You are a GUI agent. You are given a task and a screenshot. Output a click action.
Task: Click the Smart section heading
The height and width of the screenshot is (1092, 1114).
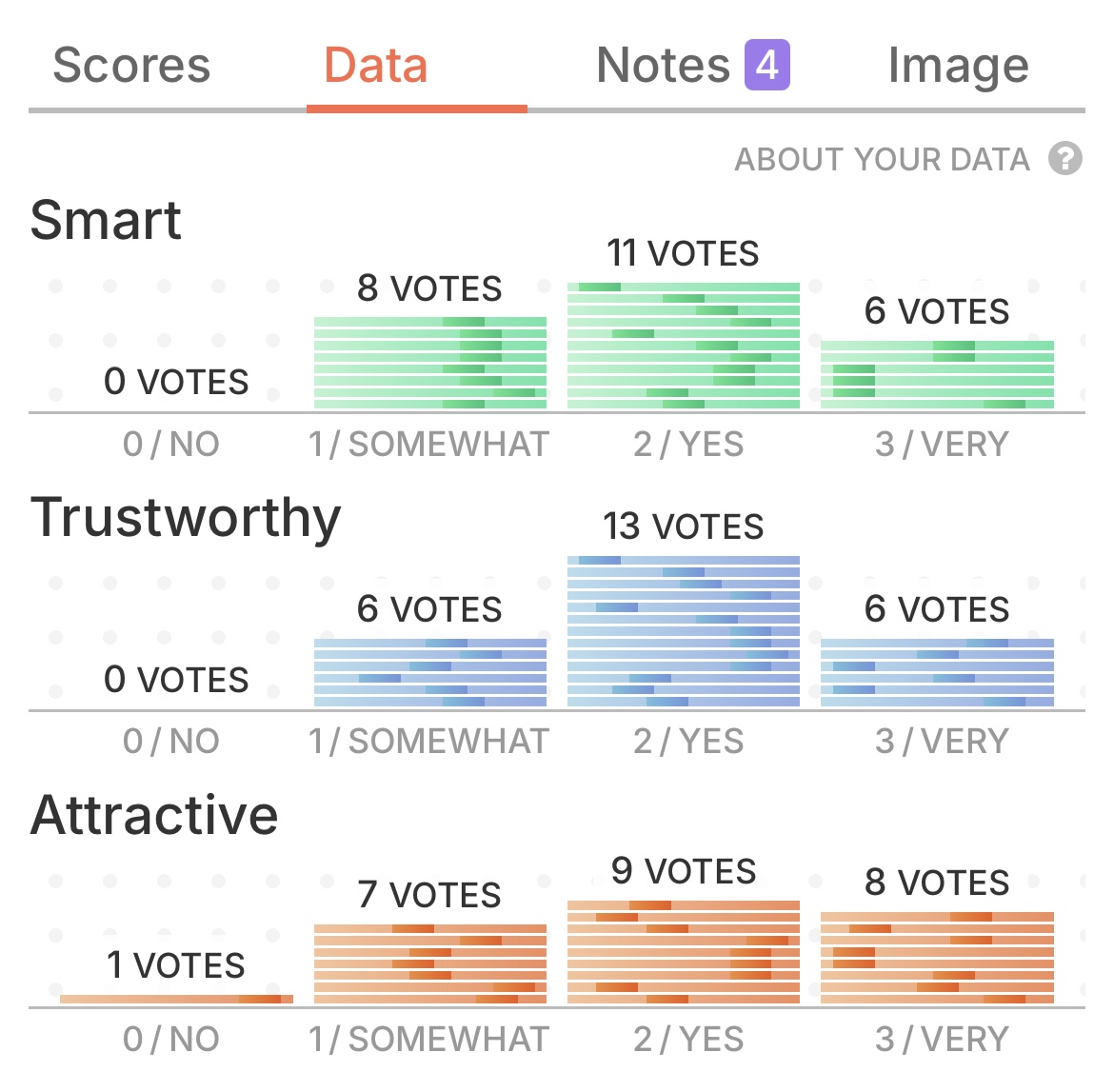click(106, 221)
